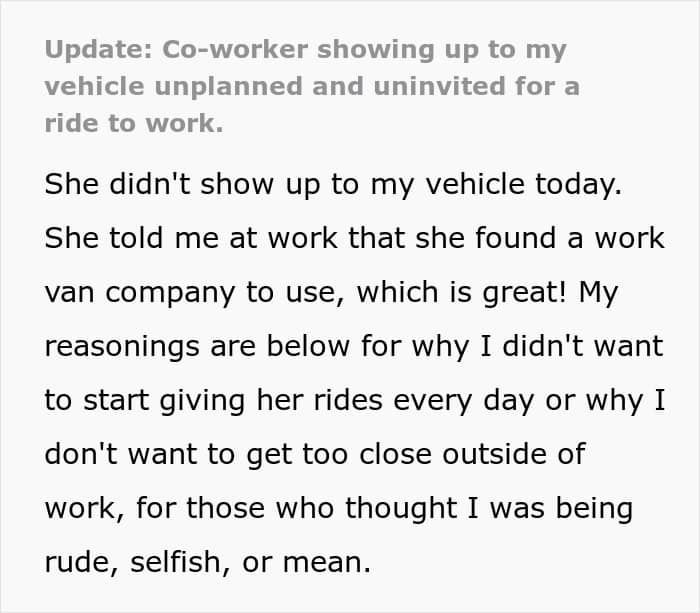Viewport: 700px width, 613px height.
Task: Click the phrase "didn't want" at the line end
Action: pyautogui.click(x=583, y=346)
